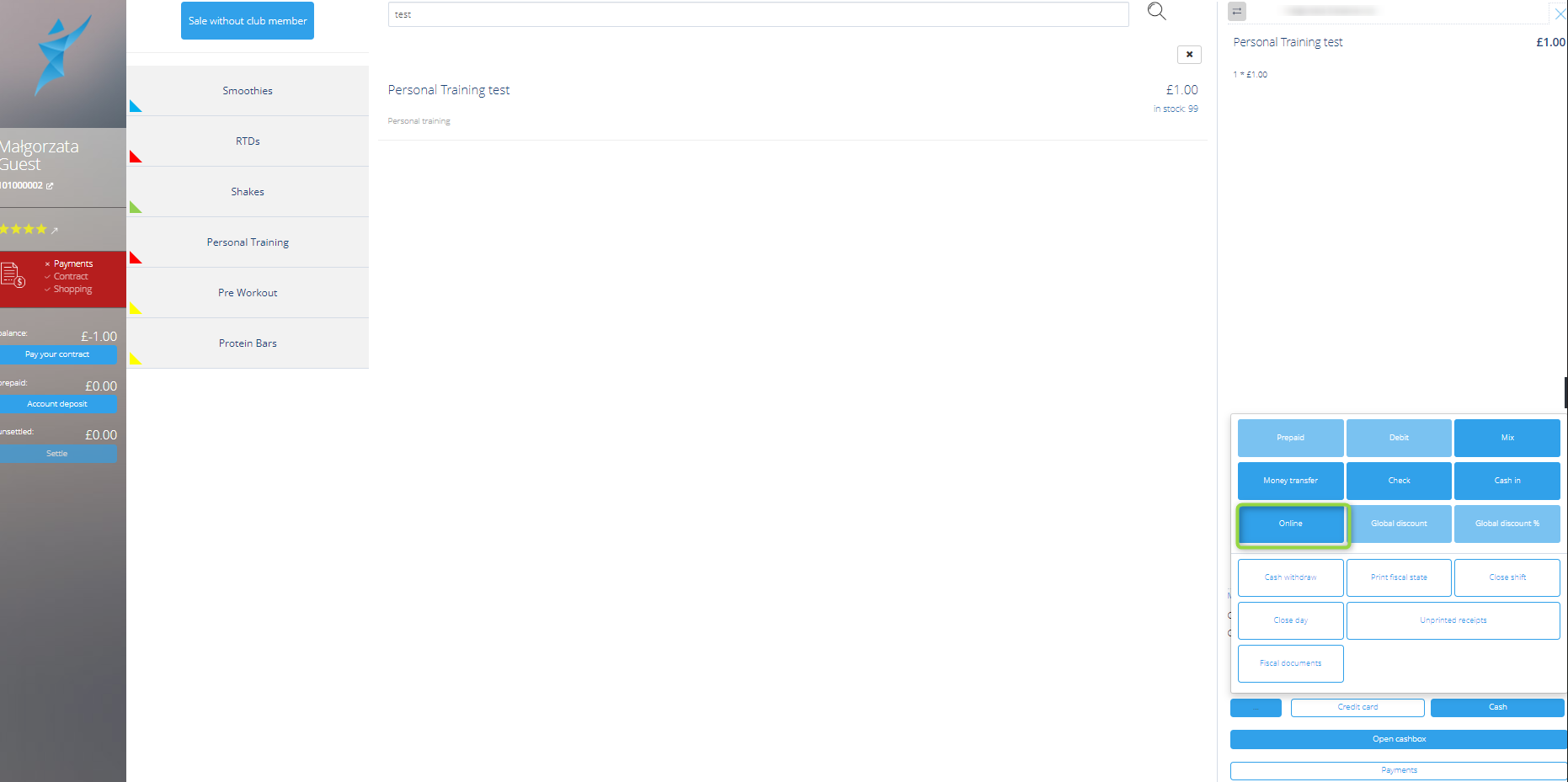Select Money transfer payment option
The image size is (1568, 782).
click(x=1290, y=481)
